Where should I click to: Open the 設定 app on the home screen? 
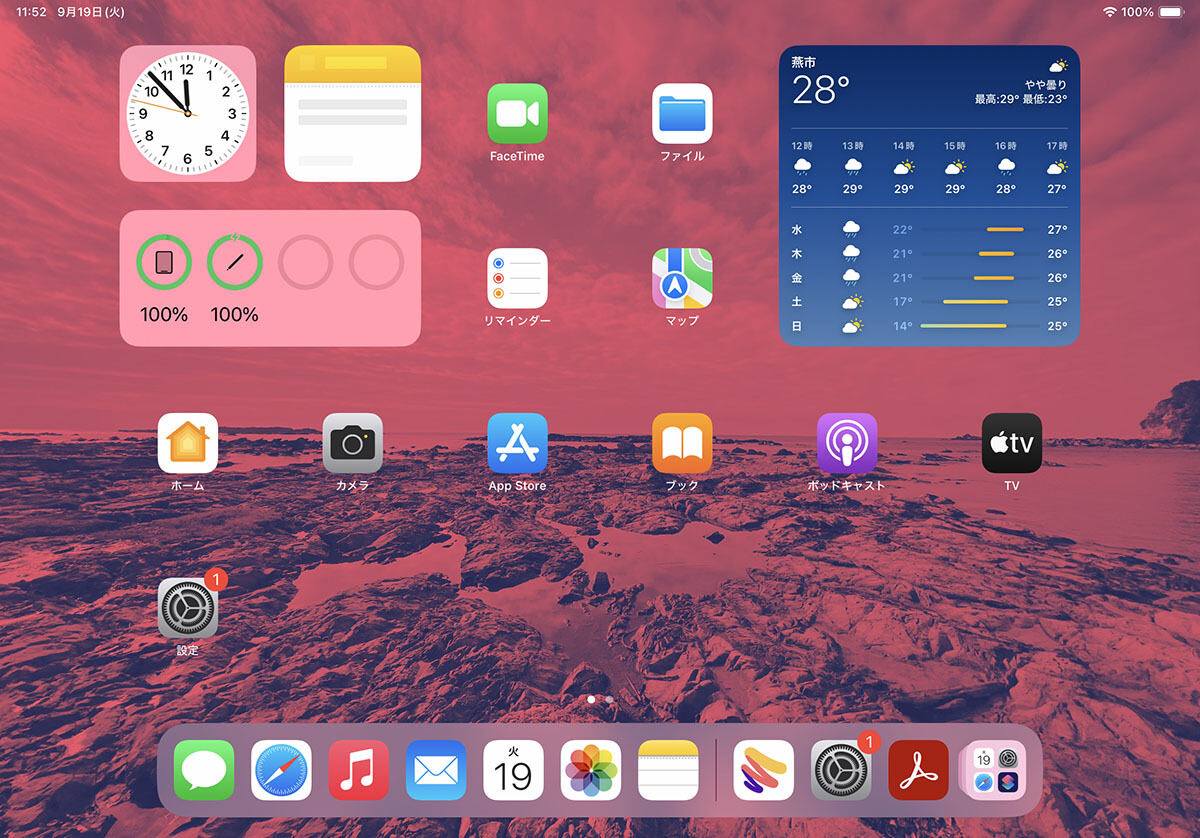click(188, 608)
